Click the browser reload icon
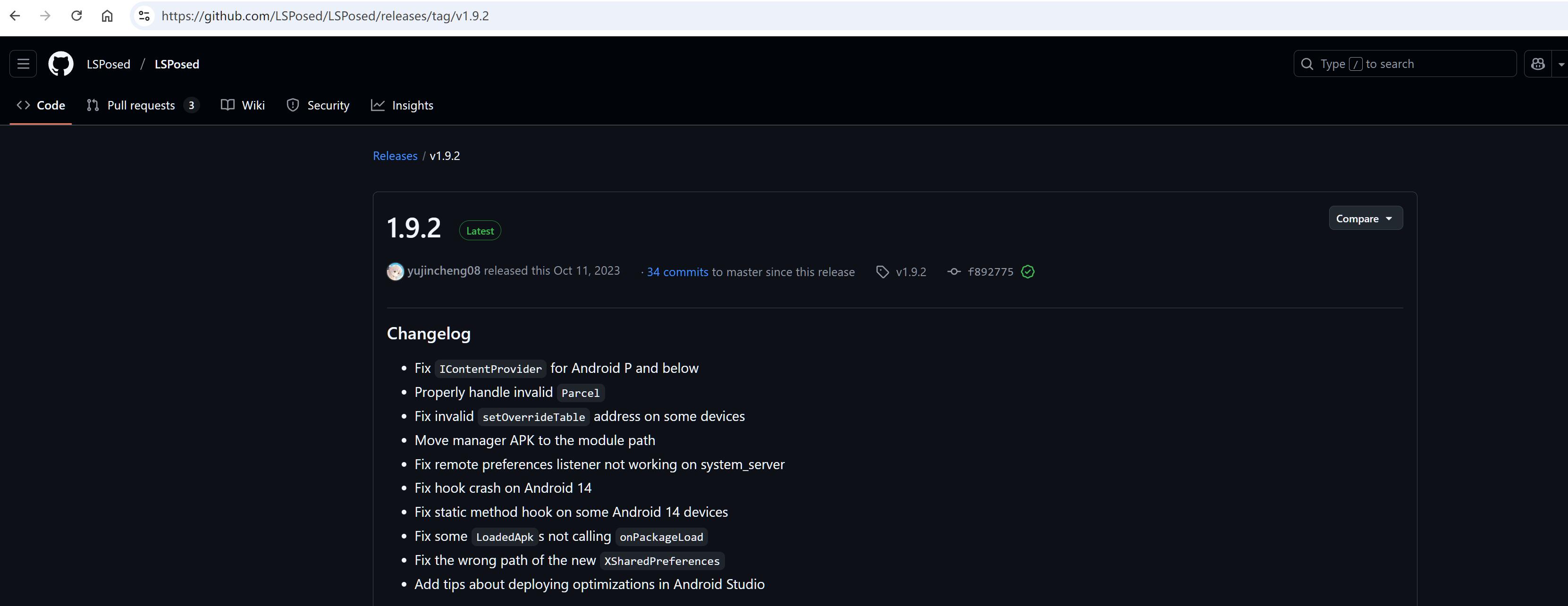The height and width of the screenshot is (606, 1568). pos(76,16)
